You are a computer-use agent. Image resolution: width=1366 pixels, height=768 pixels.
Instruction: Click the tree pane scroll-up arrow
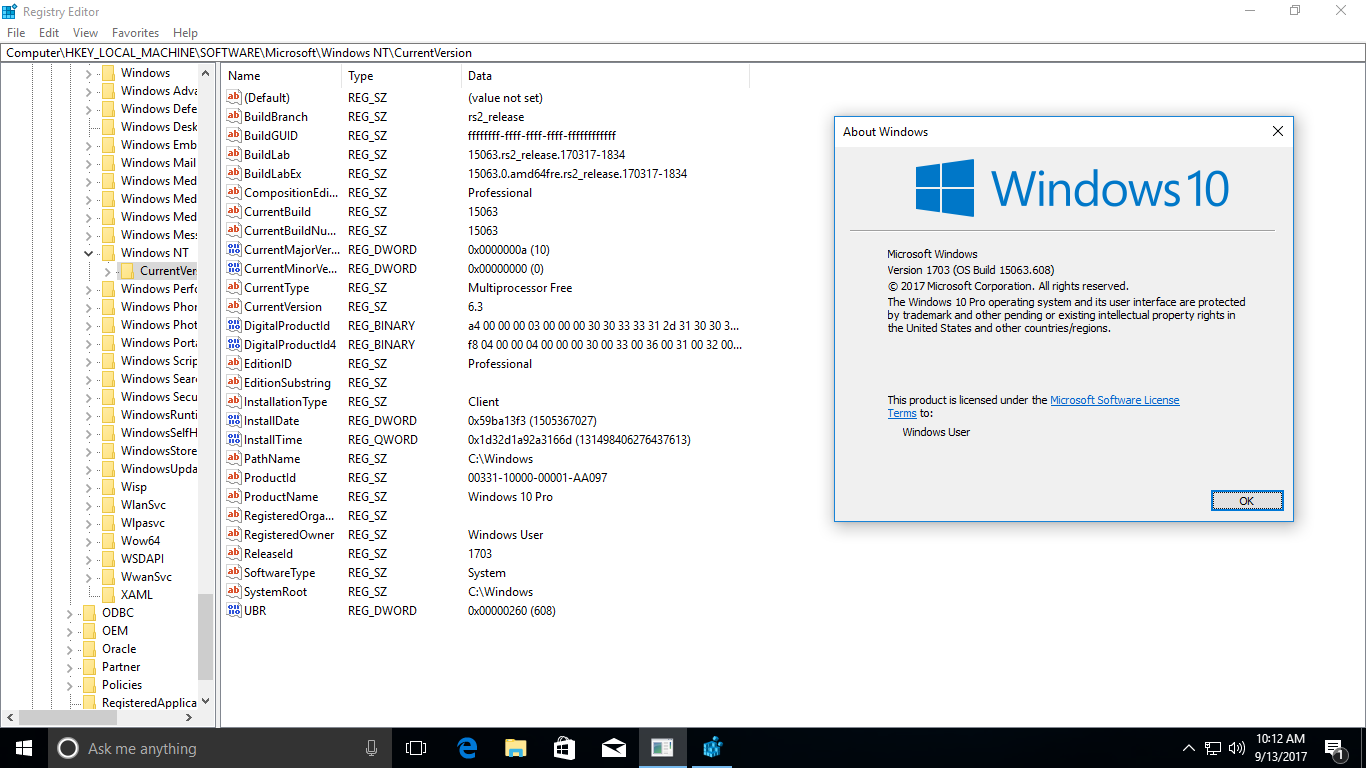coord(206,73)
